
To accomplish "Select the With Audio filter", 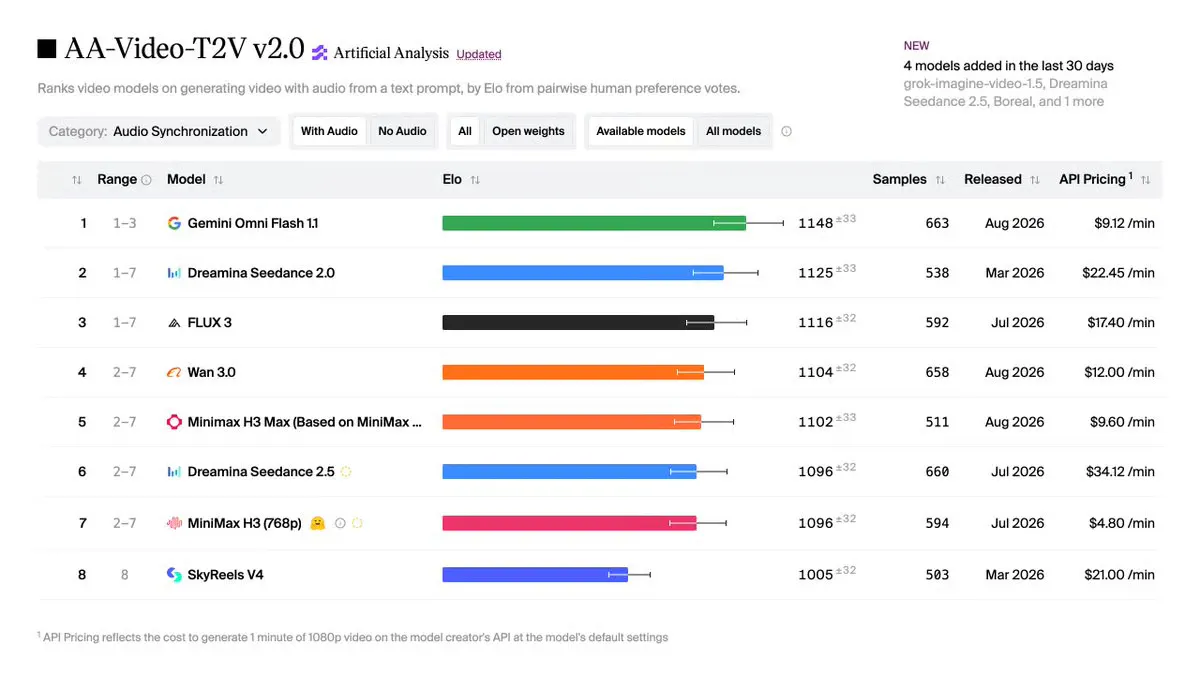I will [x=329, y=131].
